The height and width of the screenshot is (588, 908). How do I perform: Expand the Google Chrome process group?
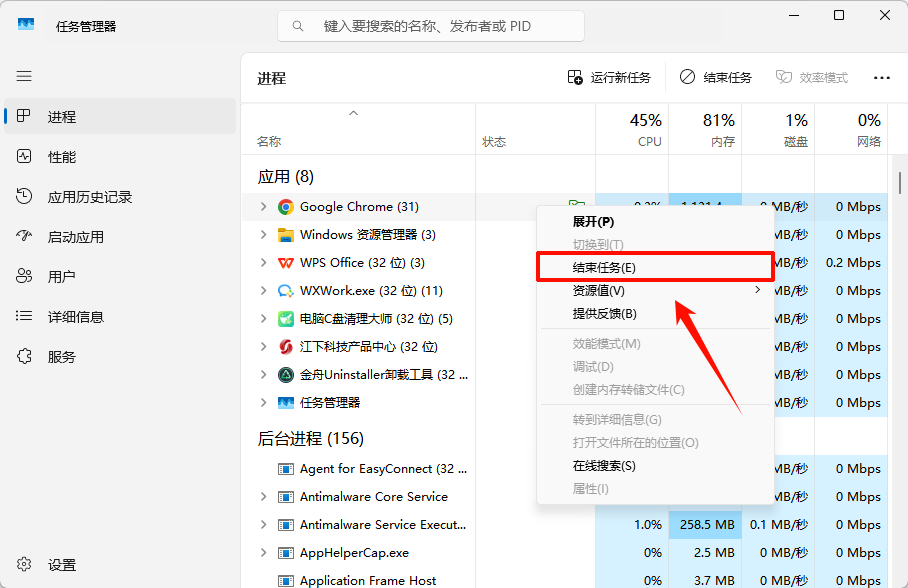(x=263, y=207)
